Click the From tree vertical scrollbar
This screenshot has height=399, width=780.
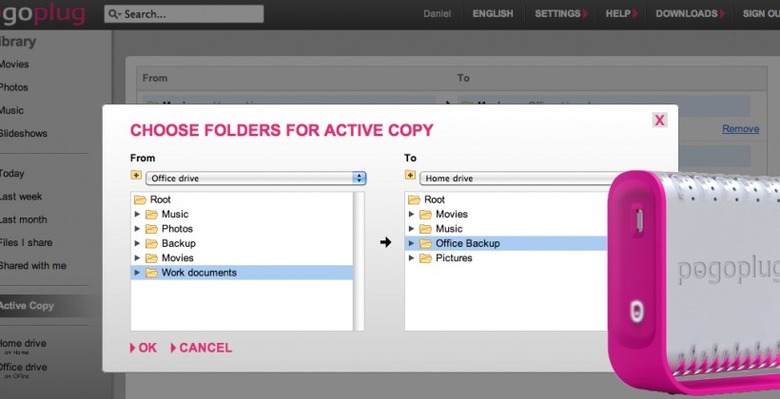pyautogui.click(x=359, y=261)
